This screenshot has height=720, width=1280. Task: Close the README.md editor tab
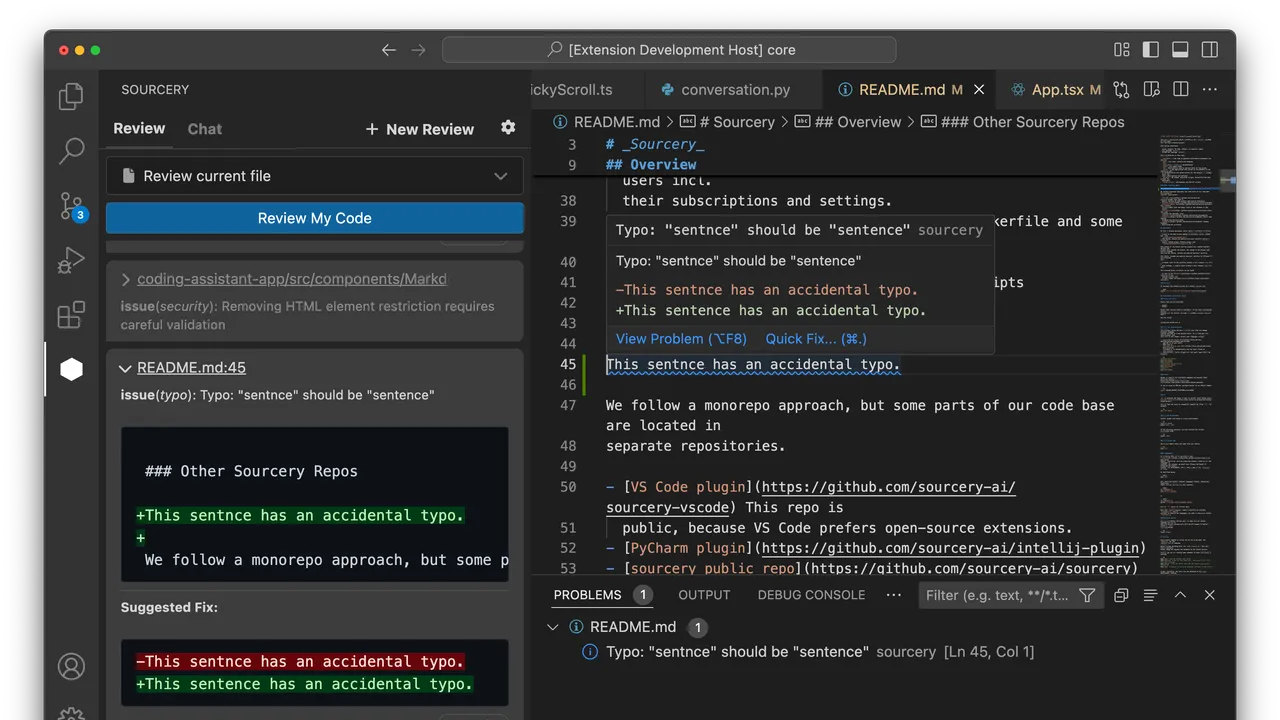coord(979,89)
